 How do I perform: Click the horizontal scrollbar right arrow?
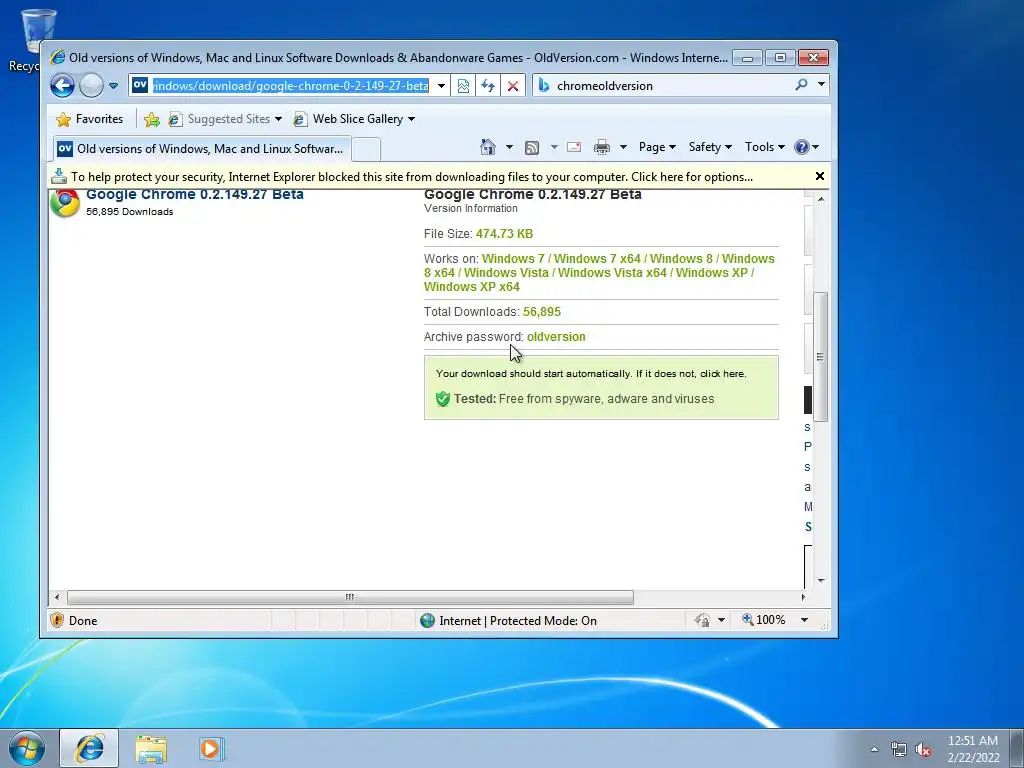coord(803,597)
